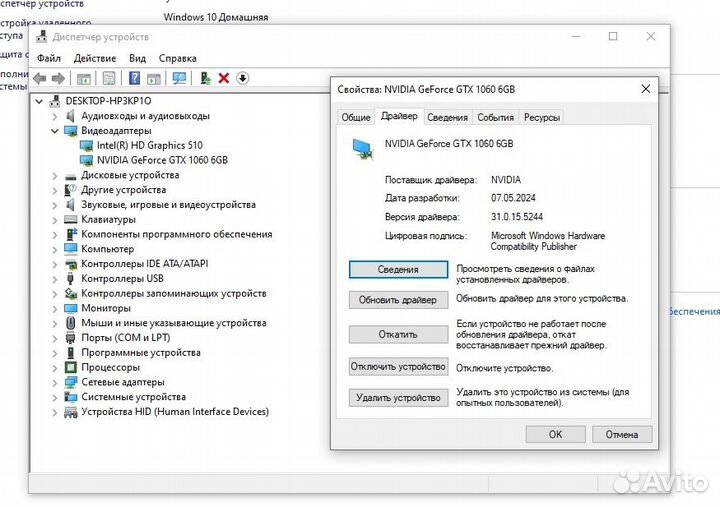Click the unknown device icon of Другие устройства
The height and width of the screenshot is (507, 720).
[70, 190]
